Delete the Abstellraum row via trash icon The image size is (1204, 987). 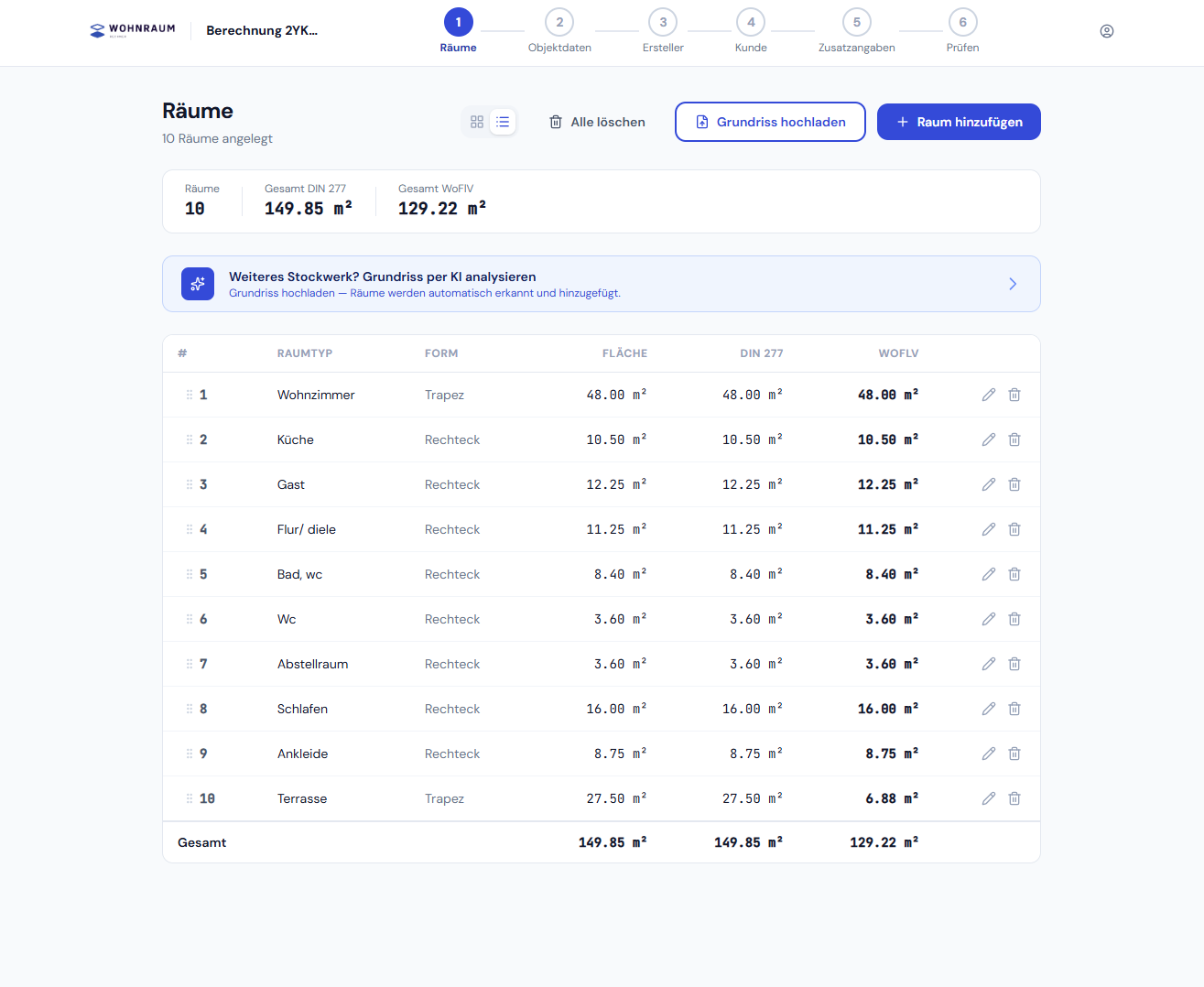pos(1014,664)
